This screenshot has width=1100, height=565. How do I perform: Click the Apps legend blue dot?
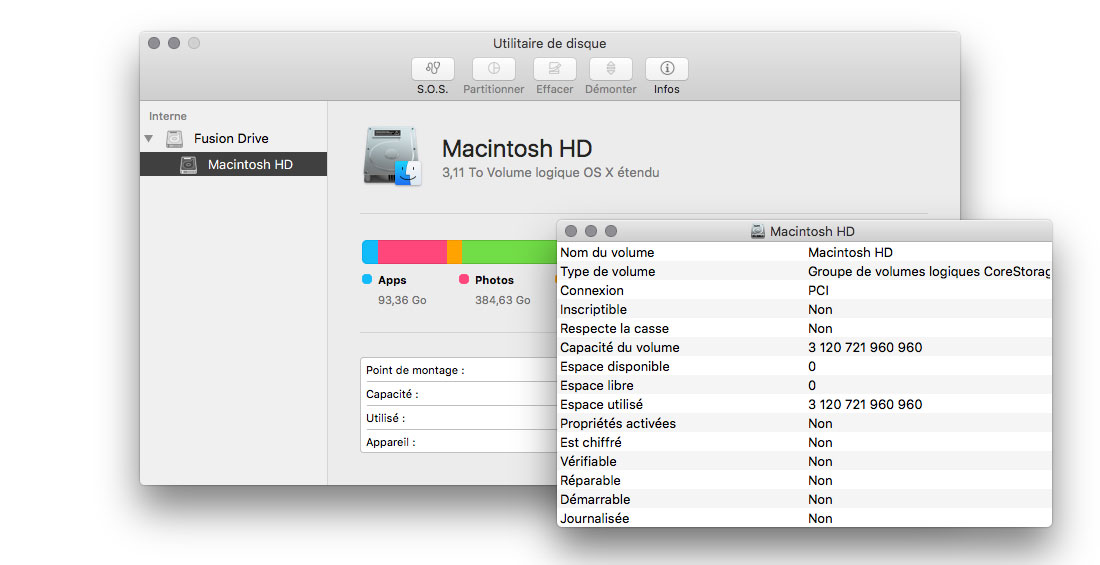pos(367,279)
